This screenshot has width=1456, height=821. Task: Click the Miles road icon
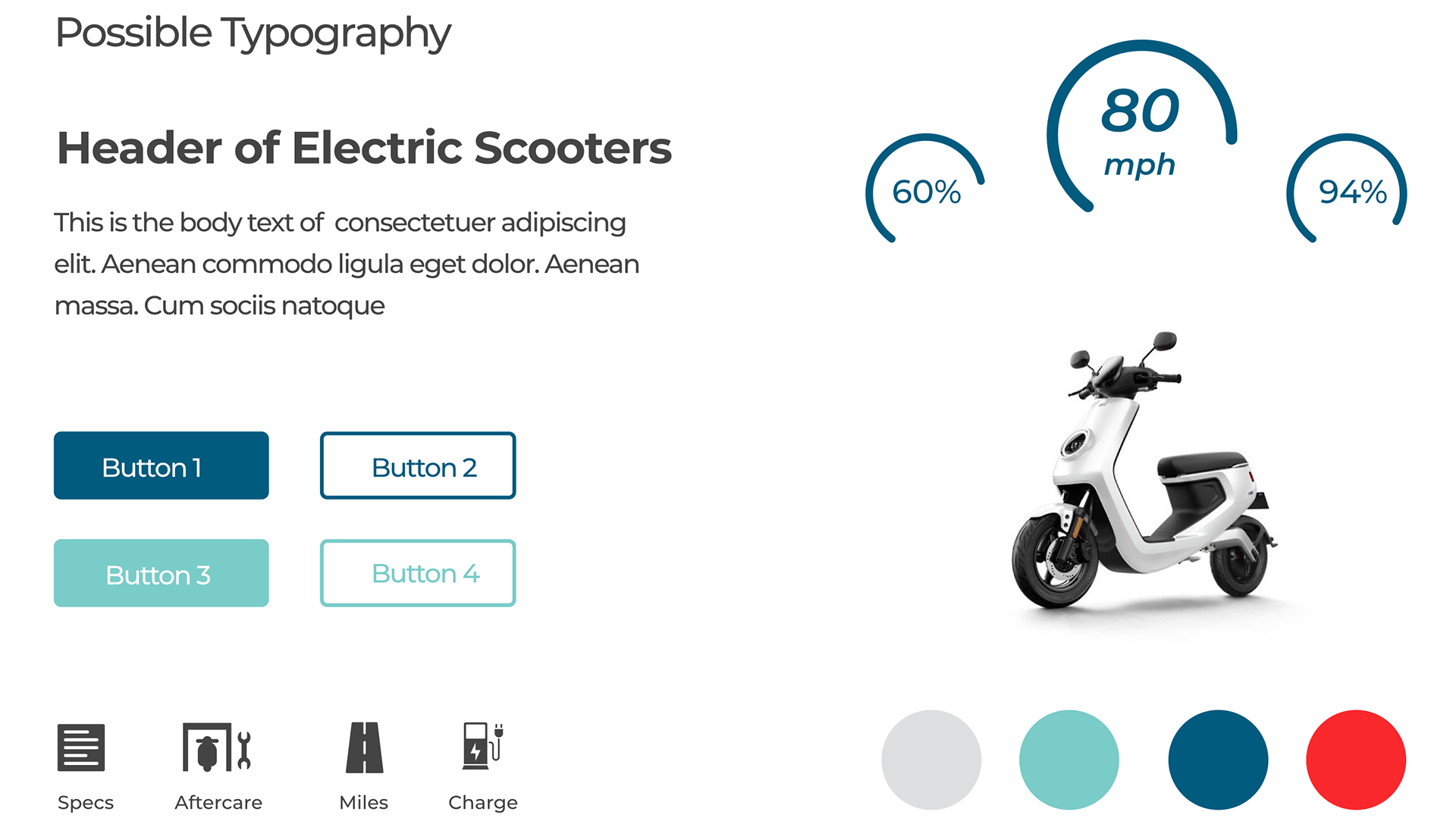click(364, 747)
